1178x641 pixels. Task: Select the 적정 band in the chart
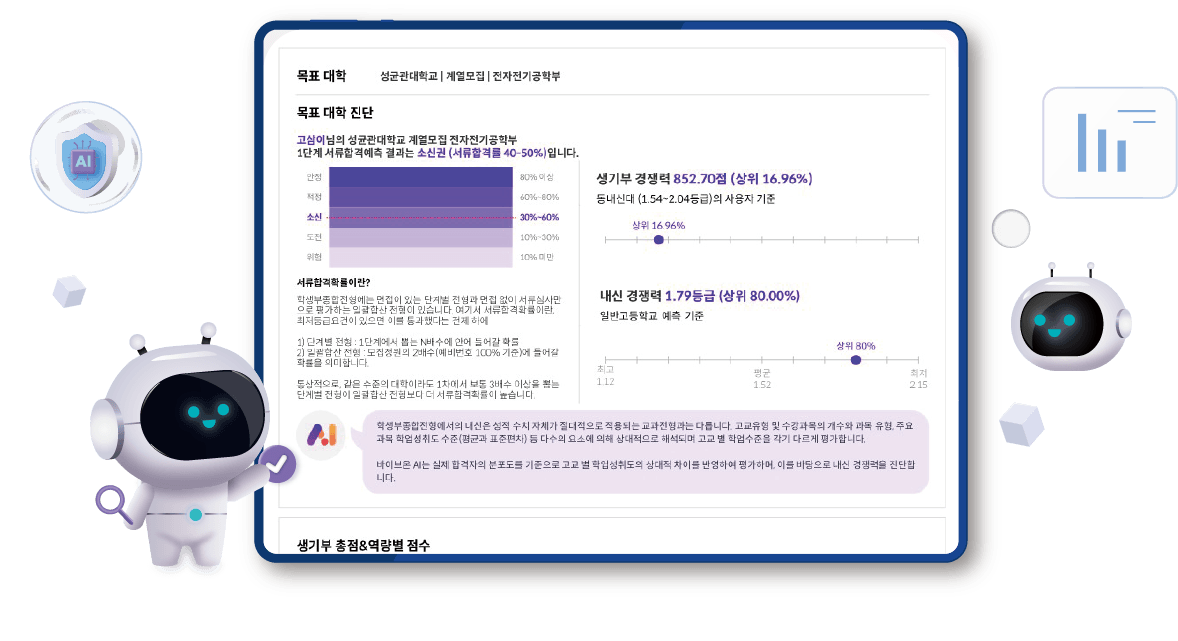coord(421,197)
